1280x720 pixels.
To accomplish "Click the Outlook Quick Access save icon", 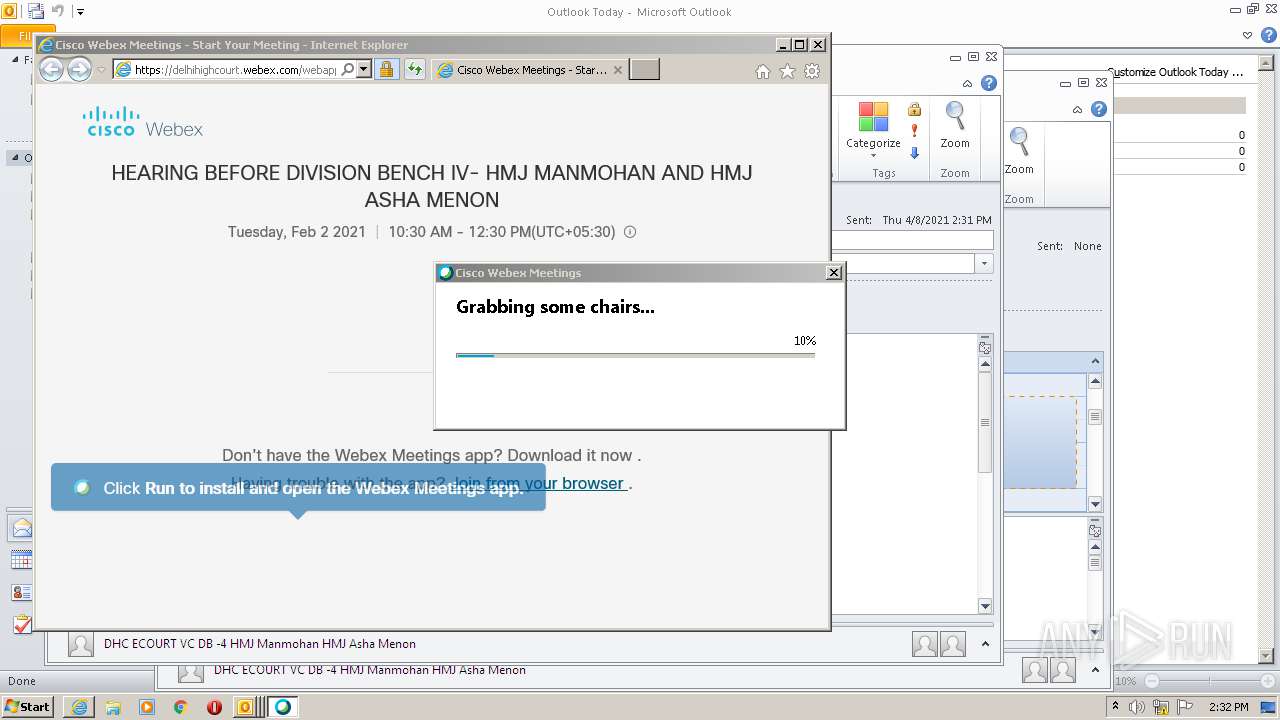I will [x=36, y=12].
